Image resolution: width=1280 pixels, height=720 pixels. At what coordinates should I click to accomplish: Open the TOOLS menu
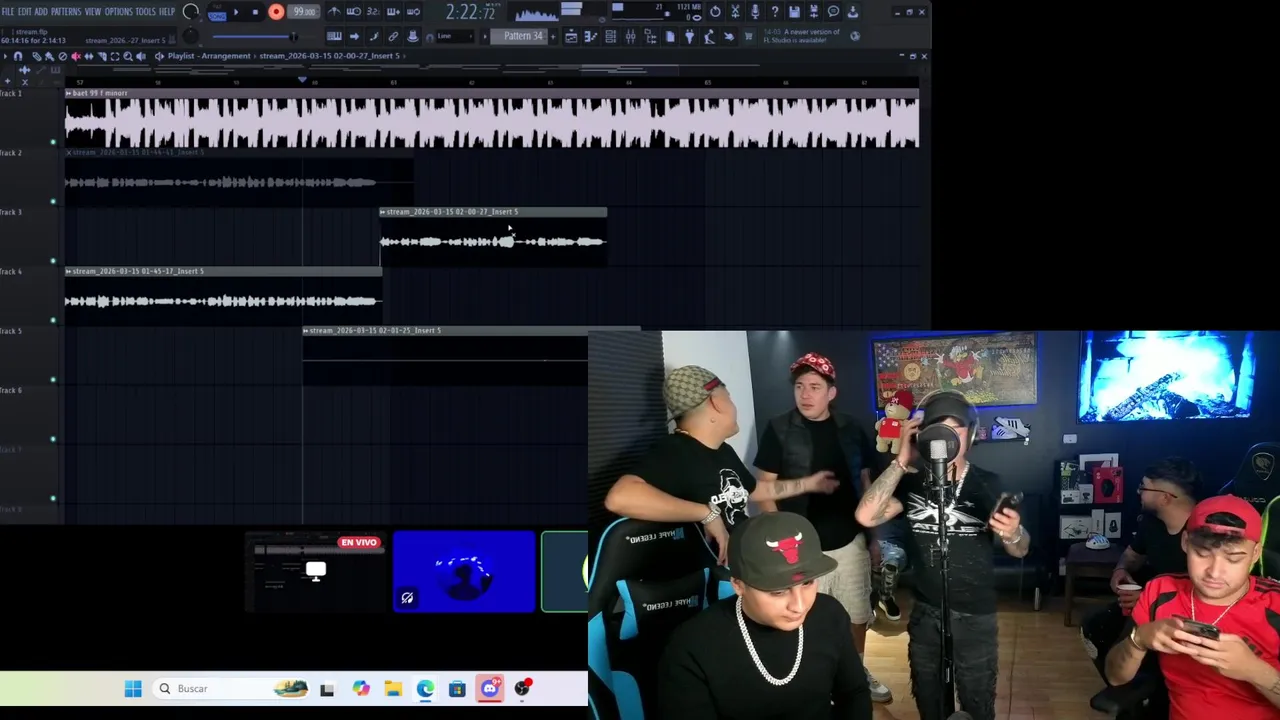[x=146, y=11]
